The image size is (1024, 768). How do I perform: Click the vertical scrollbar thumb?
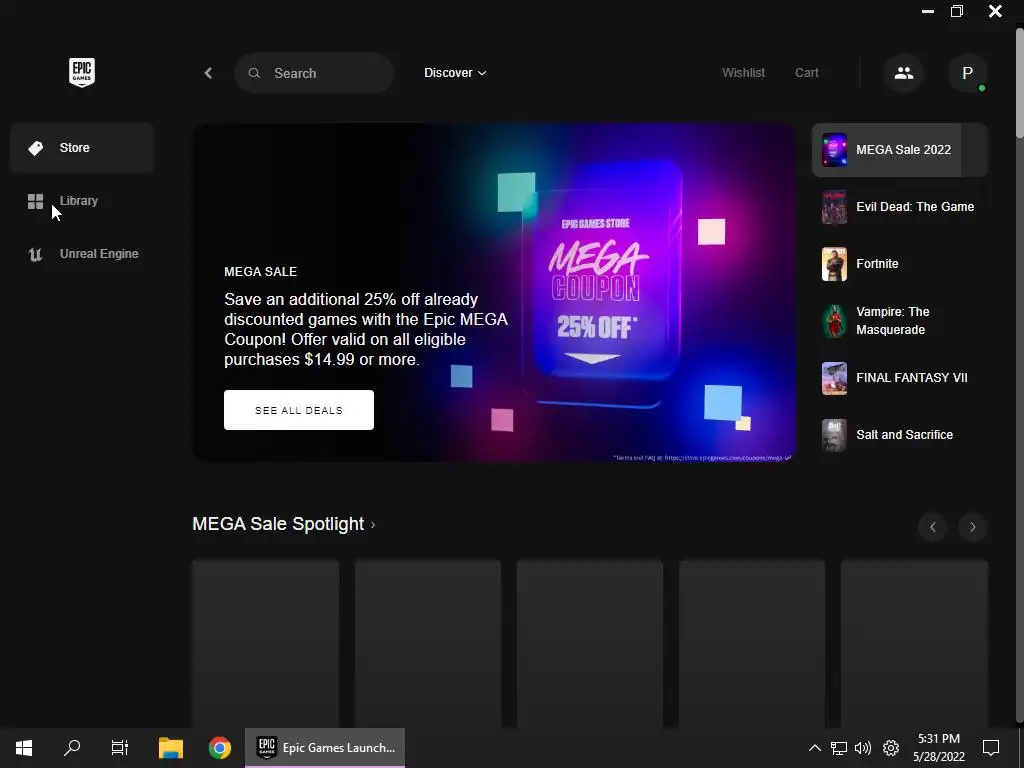[x=1019, y=84]
